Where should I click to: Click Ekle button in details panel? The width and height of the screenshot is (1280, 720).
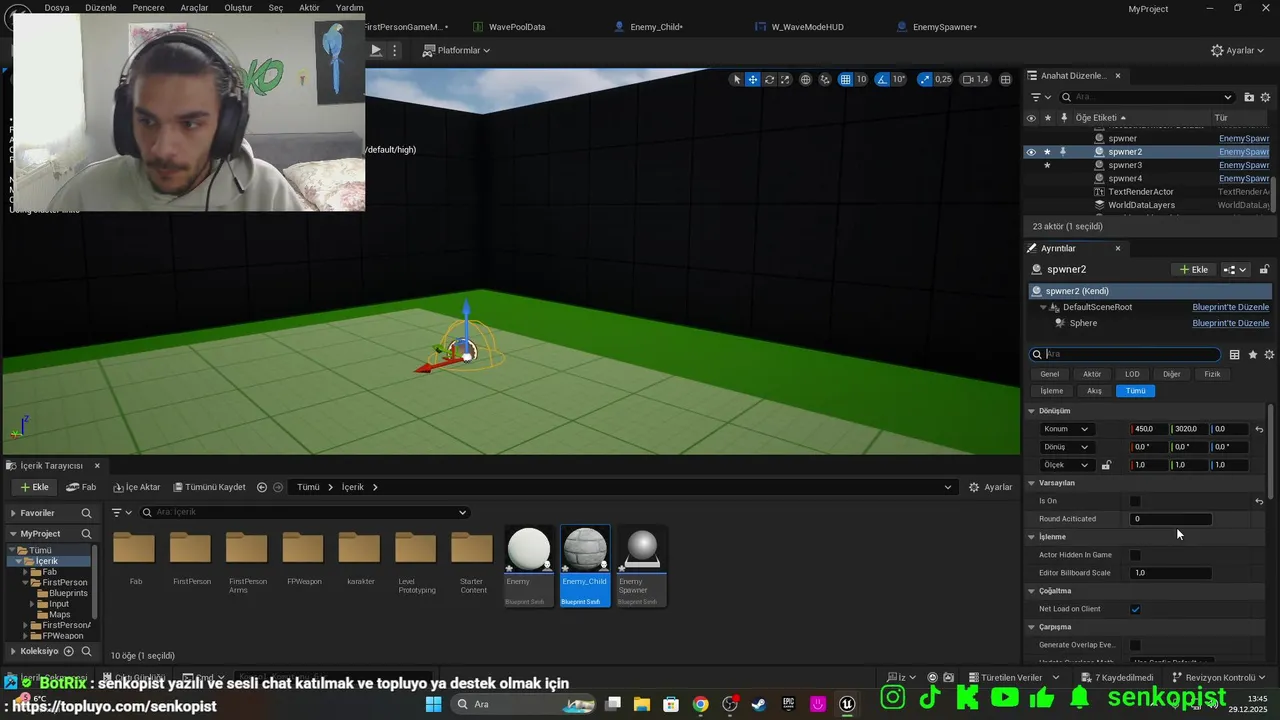[x=1194, y=270]
